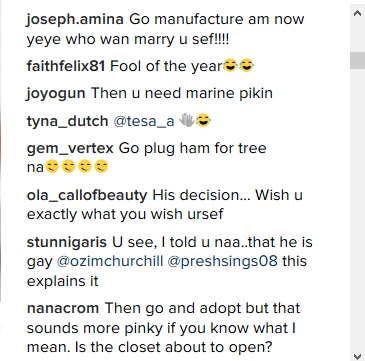Click the laughing emoji after 'Fool of the year'

pyautogui.click(x=229, y=66)
